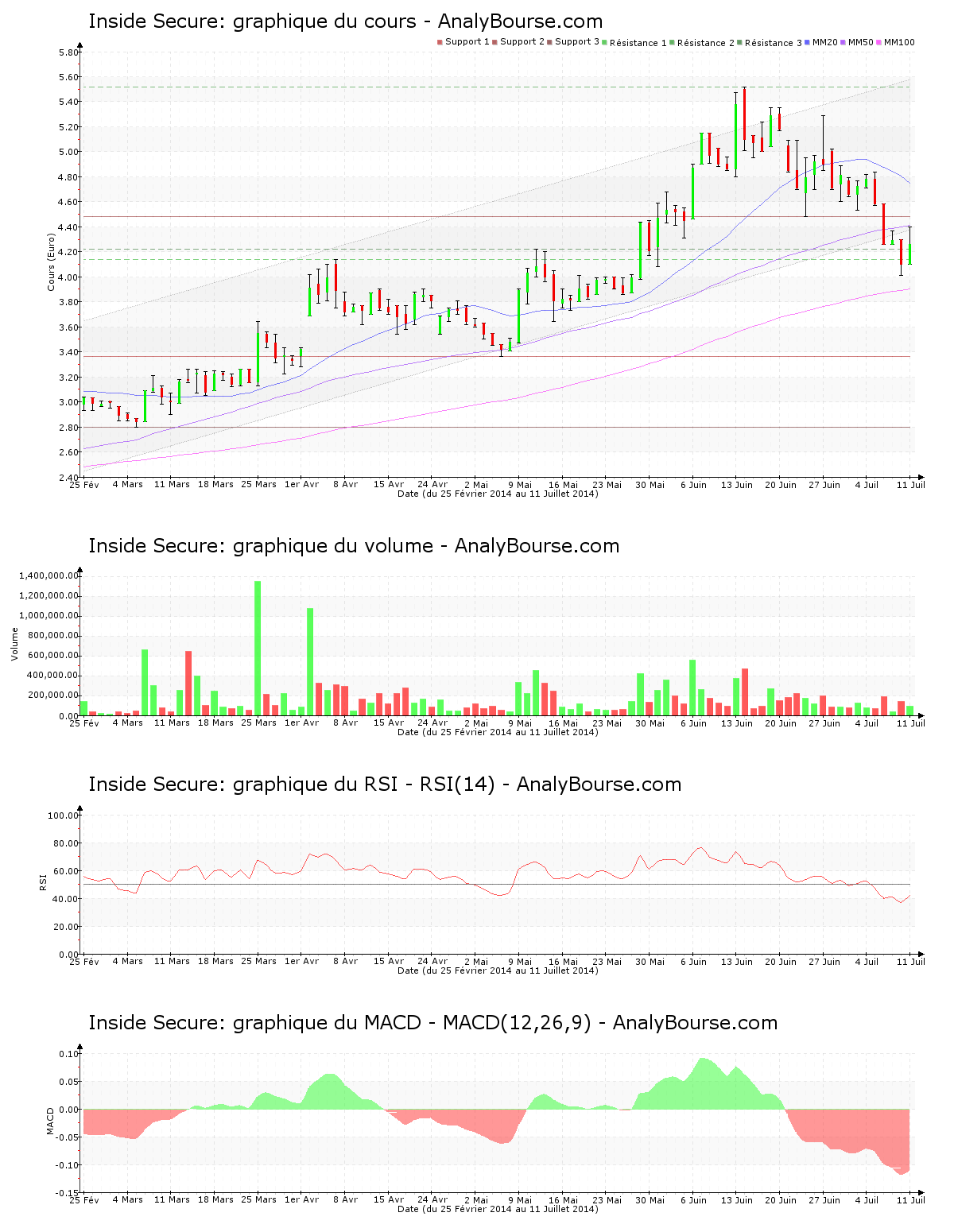This screenshot has height=1232, width=954.
Task: Click the Support 2 legend entry
Action: pyautogui.click(x=518, y=42)
